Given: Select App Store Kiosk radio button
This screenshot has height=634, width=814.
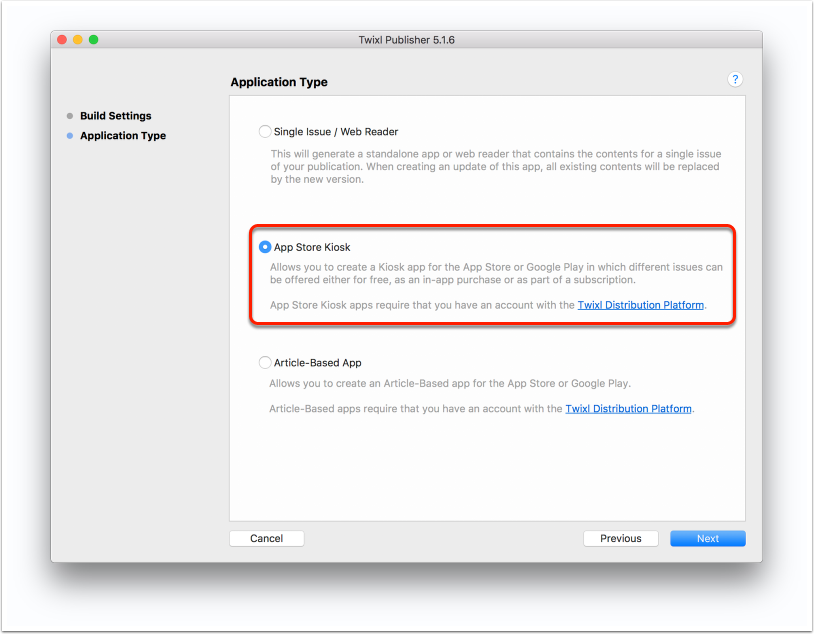Looking at the screenshot, I should [x=265, y=247].
